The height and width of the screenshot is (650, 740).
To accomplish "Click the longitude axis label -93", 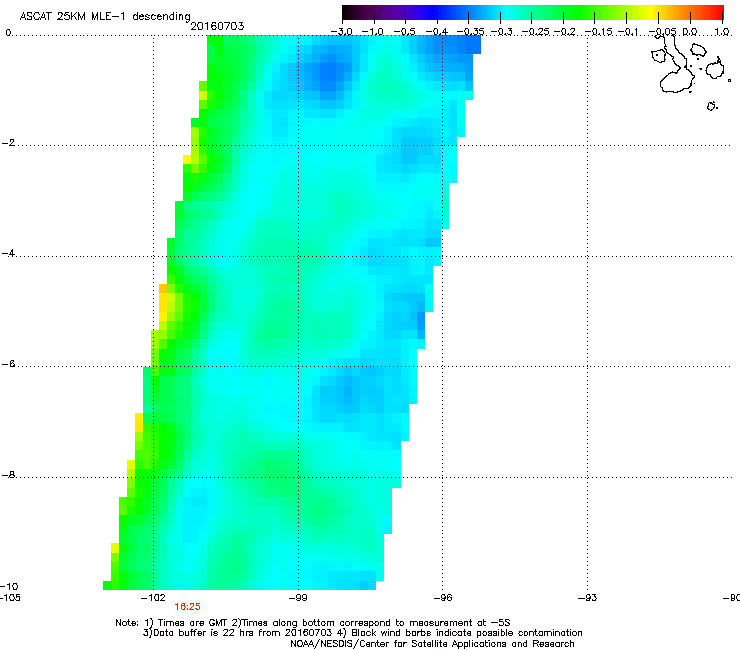I will point(588,598).
